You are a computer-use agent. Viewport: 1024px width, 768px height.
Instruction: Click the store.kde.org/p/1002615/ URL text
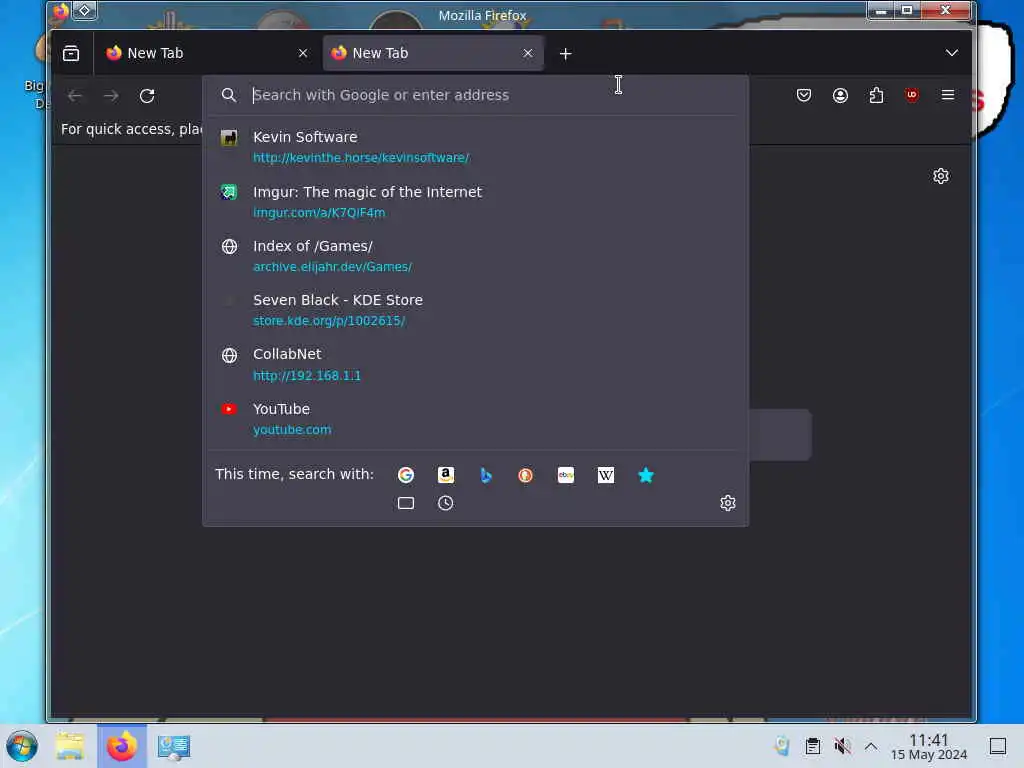coord(329,321)
